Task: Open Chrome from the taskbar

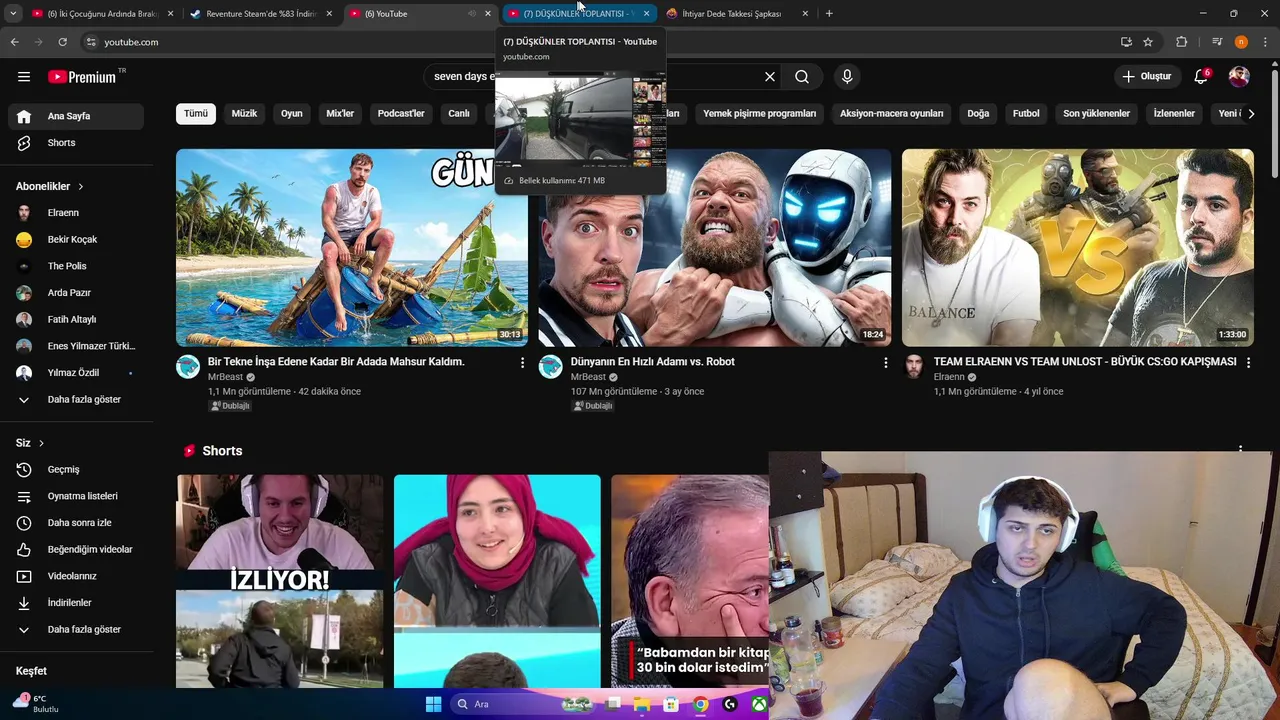Action: coord(701,704)
